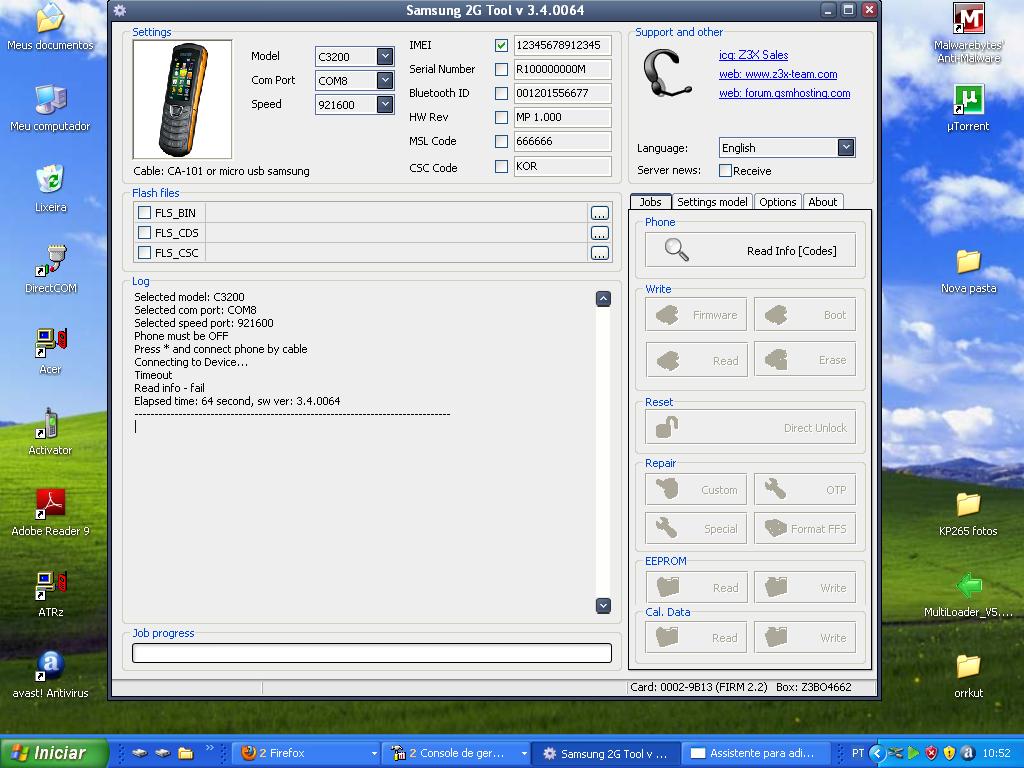Click the PT language indicator in taskbar
Image resolution: width=1024 pixels, height=768 pixels.
coord(857,753)
